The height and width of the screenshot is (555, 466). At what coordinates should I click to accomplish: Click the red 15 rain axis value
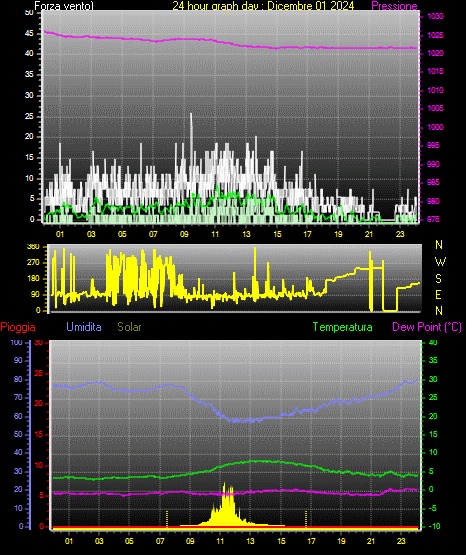point(39,434)
